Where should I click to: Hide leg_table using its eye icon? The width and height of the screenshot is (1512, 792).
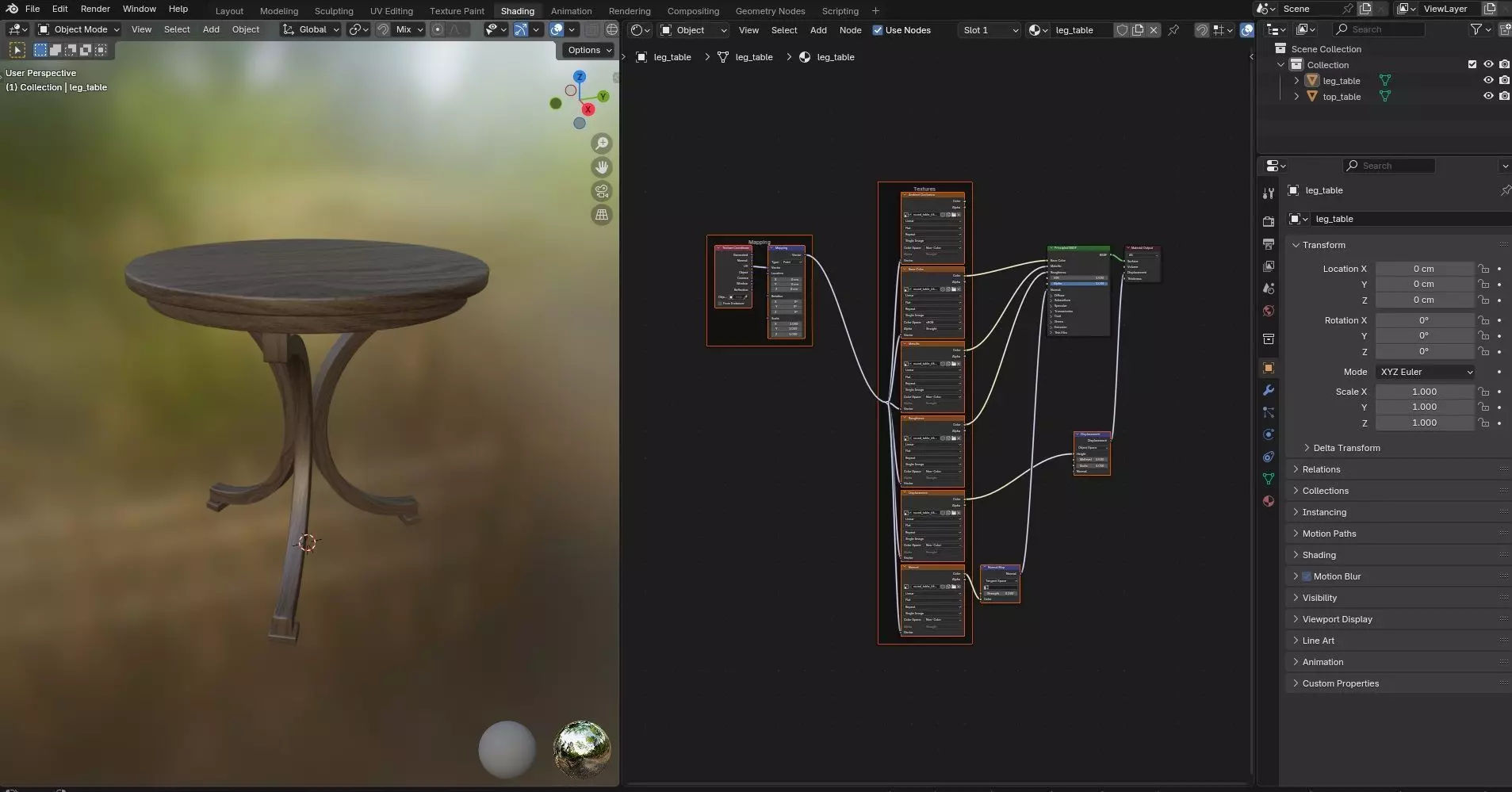point(1488,80)
